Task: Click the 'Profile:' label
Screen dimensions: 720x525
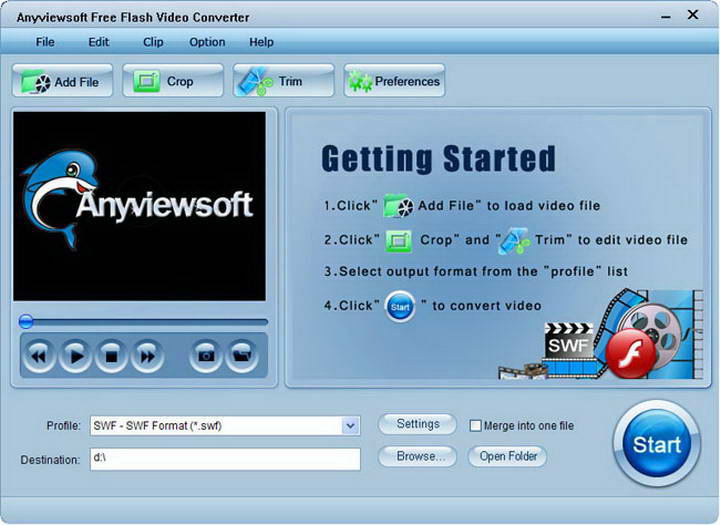Action: (x=63, y=426)
